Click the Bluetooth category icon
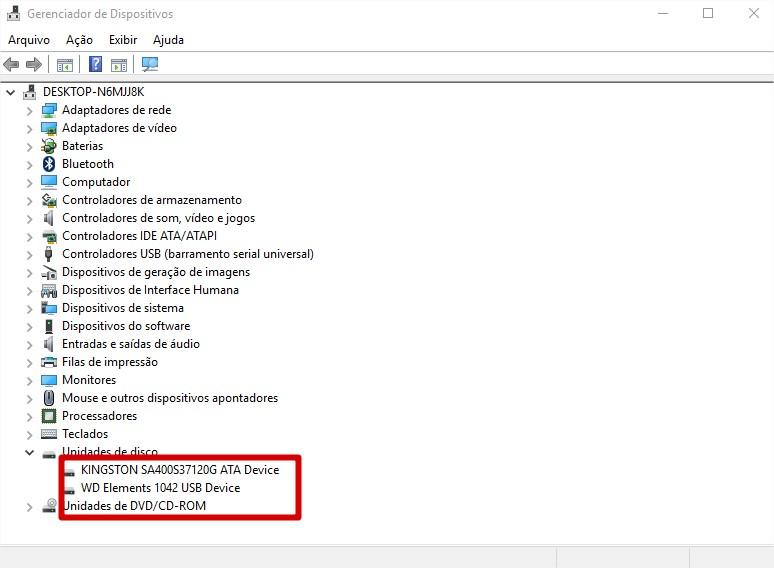774x568 pixels. (49, 164)
